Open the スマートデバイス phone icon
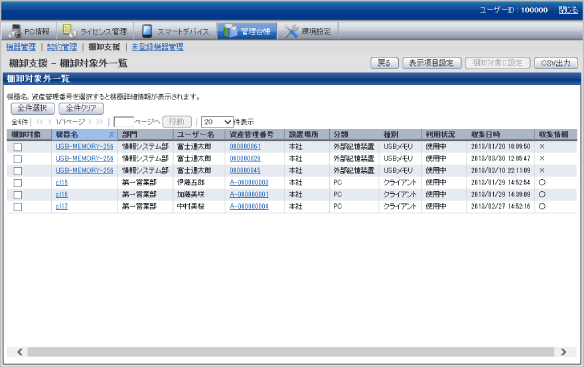The height and width of the screenshot is (367, 584). (x=147, y=31)
